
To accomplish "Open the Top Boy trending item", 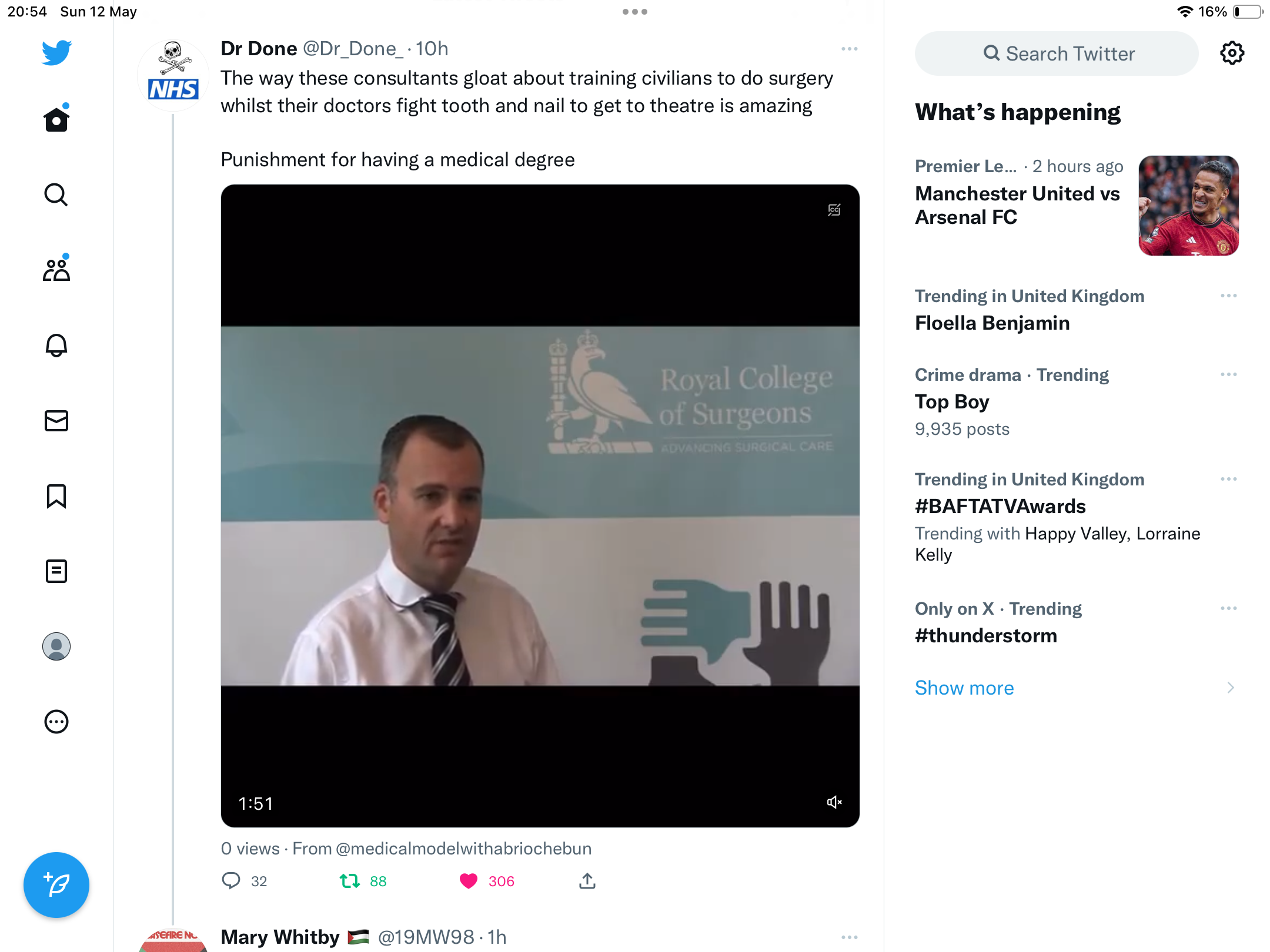I will (x=1077, y=401).
